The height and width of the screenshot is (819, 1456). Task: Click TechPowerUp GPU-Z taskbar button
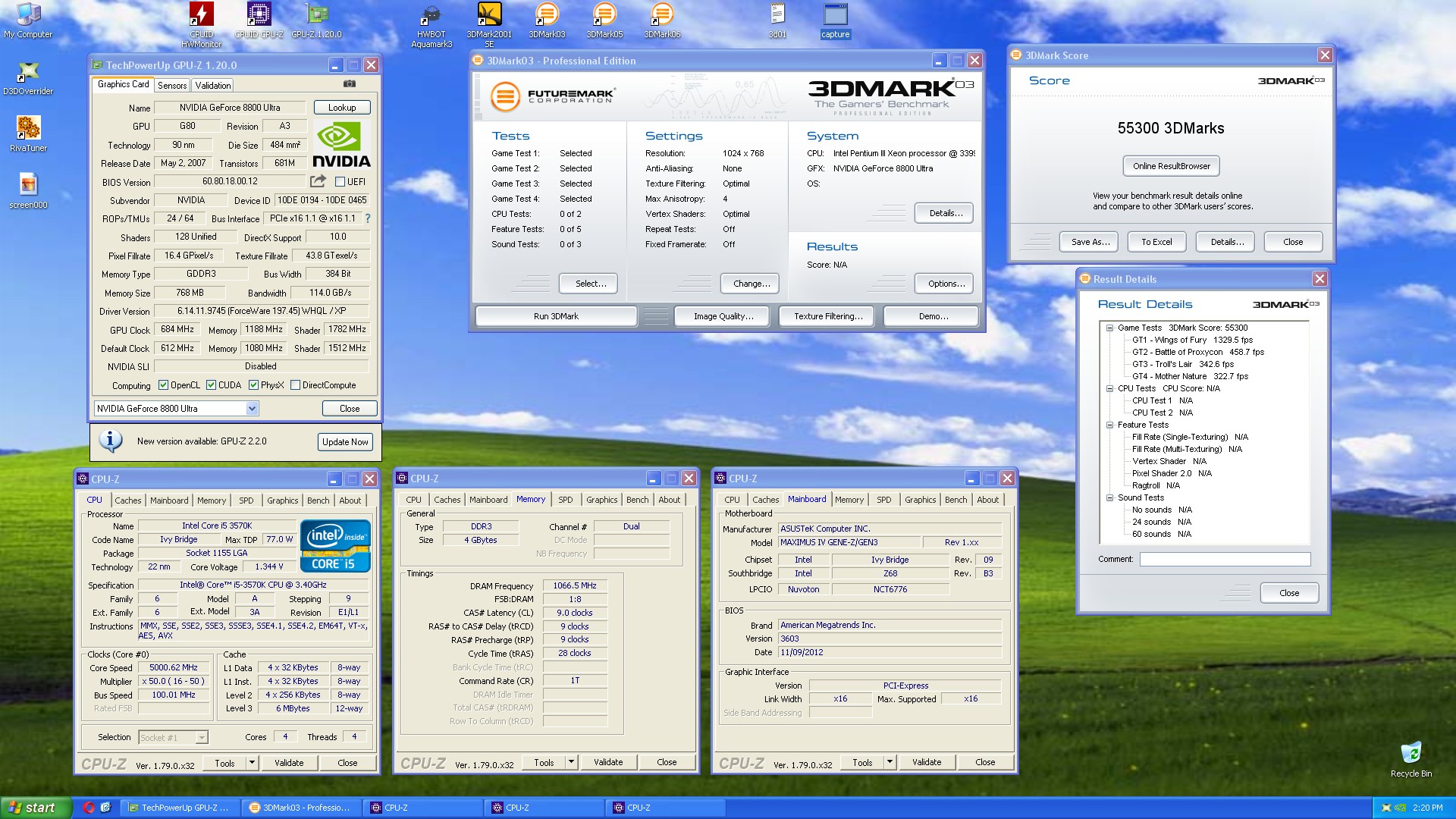click(x=182, y=808)
